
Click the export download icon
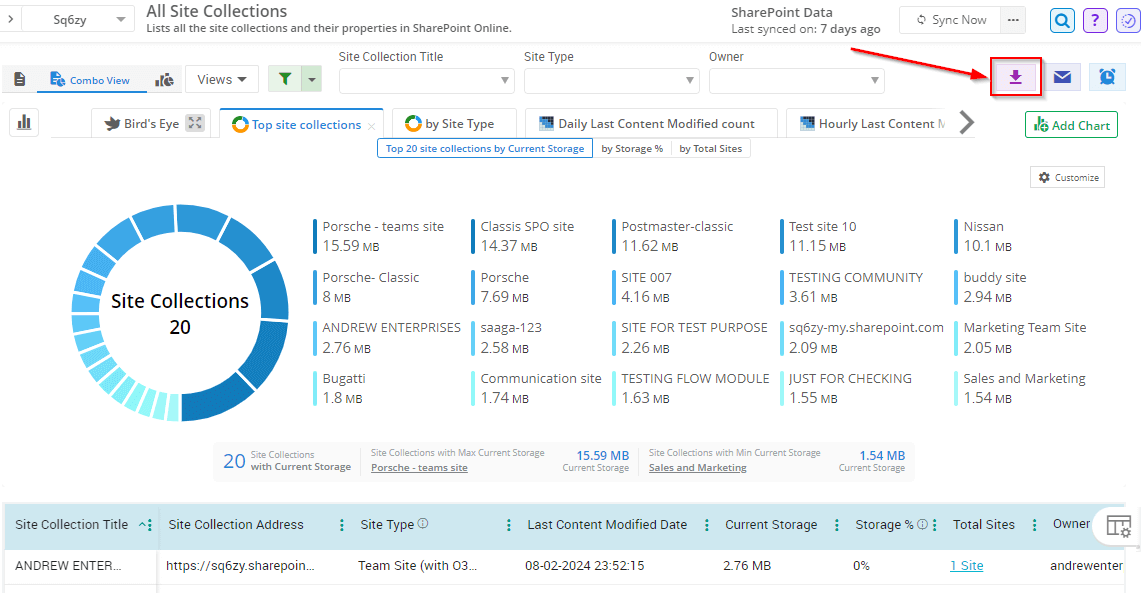coord(1015,77)
